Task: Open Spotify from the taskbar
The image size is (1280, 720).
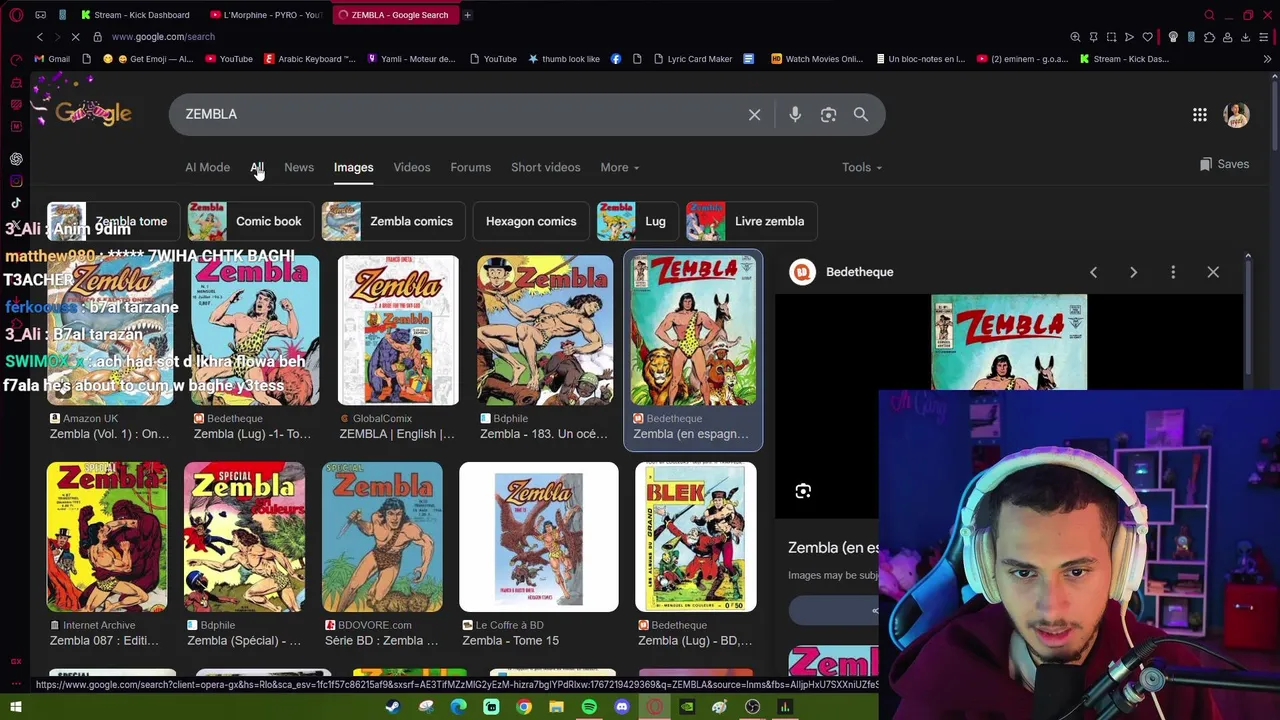Action: [x=589, y=707]
